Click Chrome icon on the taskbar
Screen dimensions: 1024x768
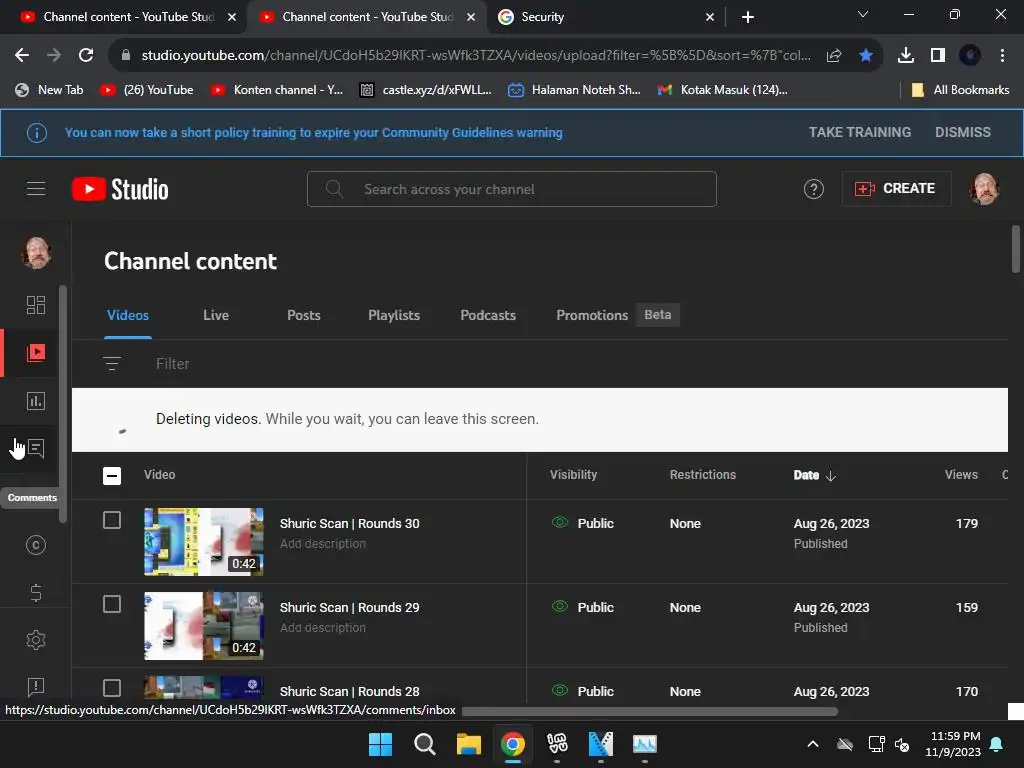click(513, 744)
